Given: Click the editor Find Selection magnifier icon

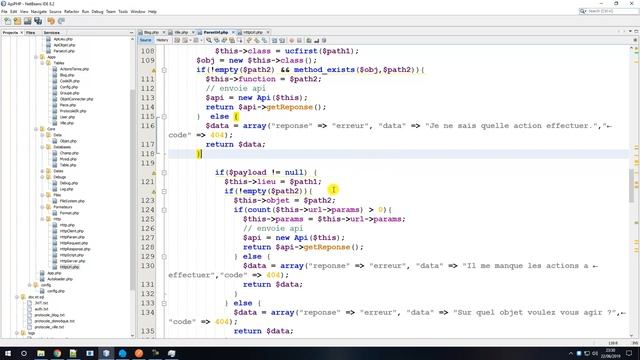Looking at the screenshot, I should click(209, 40).
